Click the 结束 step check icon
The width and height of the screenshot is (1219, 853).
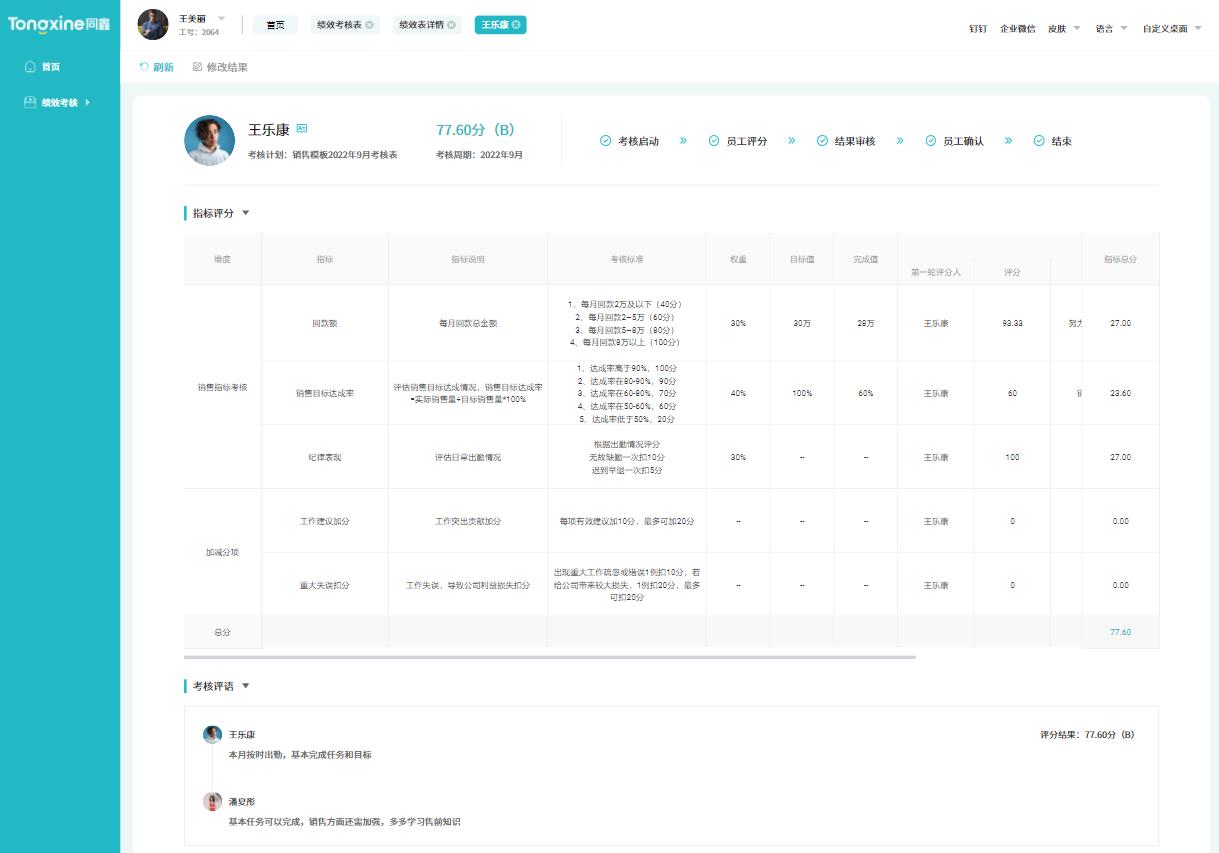[1039, 141]
